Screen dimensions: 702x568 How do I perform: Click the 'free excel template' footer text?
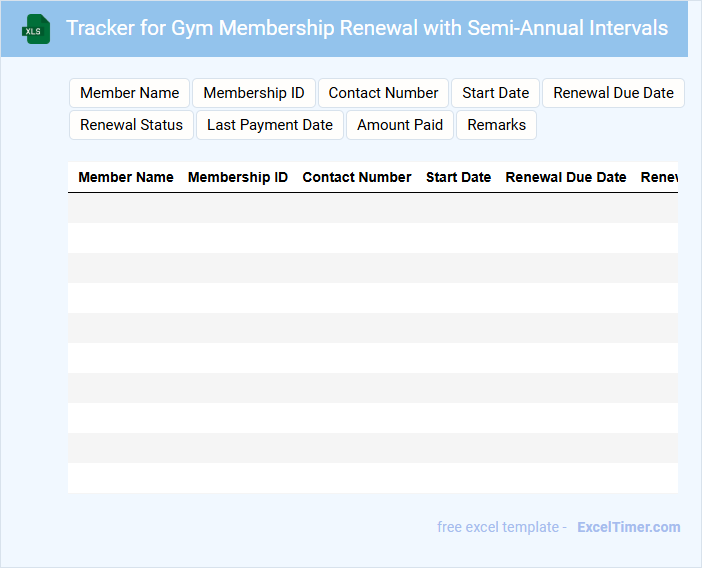(x=502, y=527)
